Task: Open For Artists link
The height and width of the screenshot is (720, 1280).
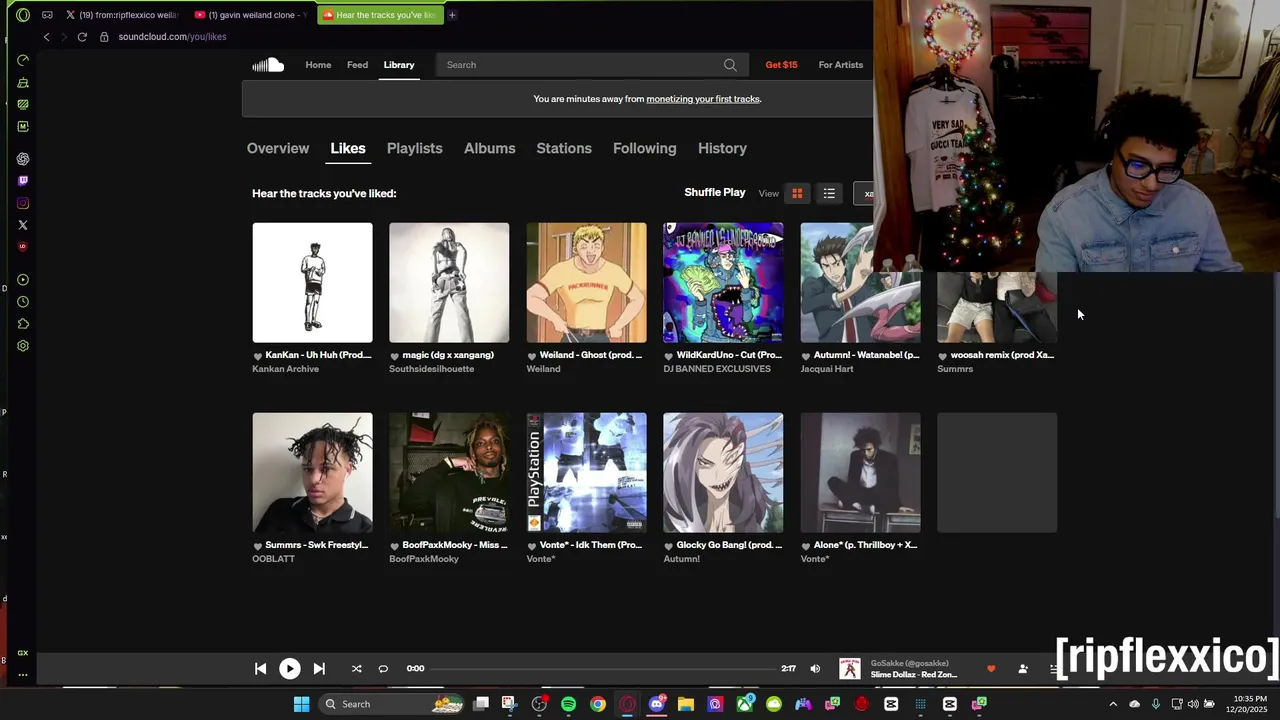Action: point(841,65)
